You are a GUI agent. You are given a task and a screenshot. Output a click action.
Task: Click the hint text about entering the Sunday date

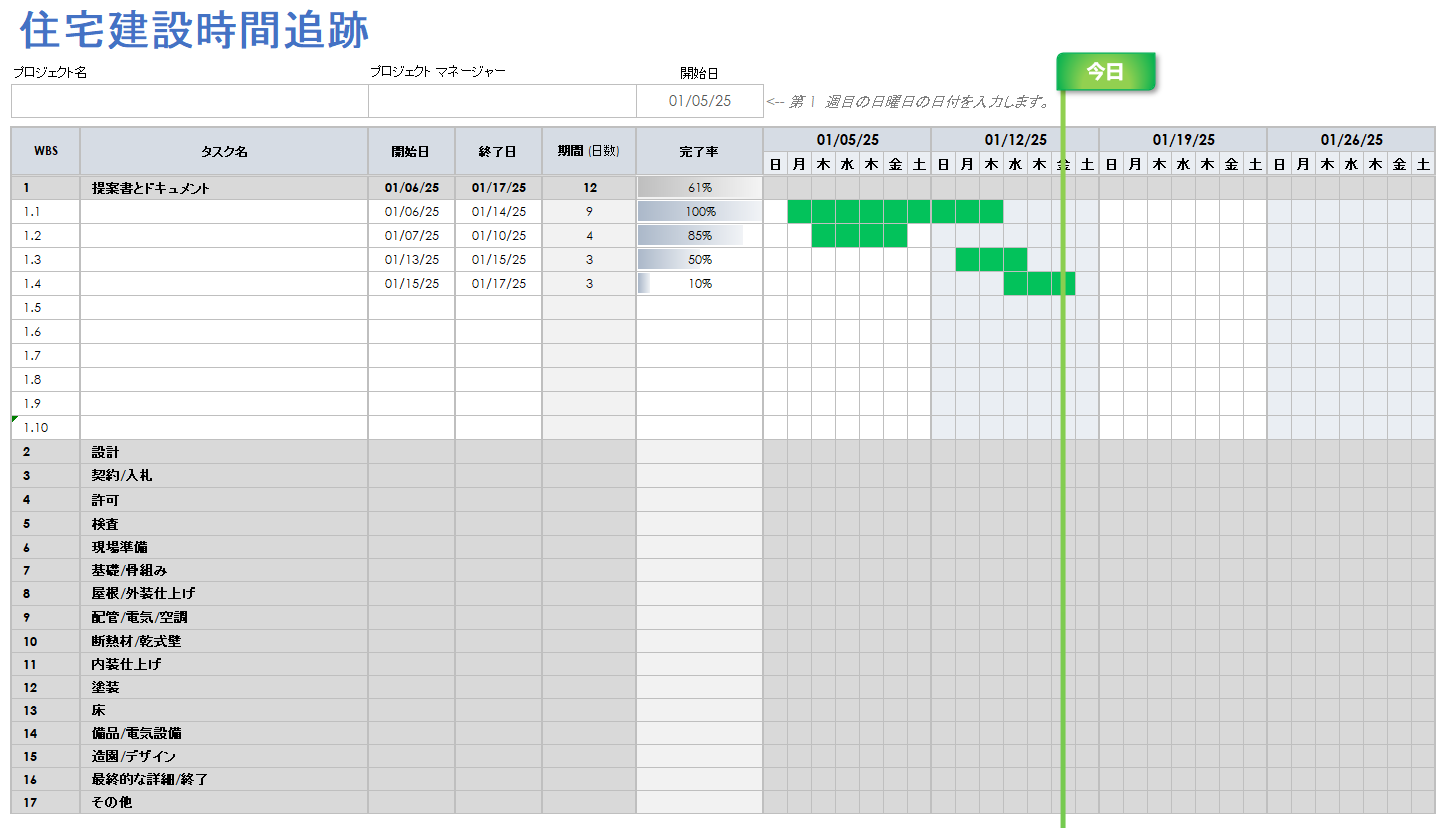(909, 101)
